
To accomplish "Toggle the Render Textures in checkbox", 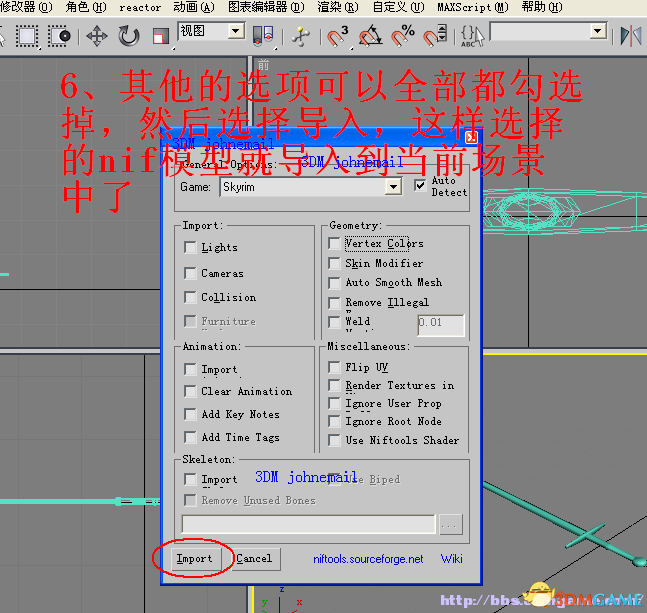I will point(334,385).
